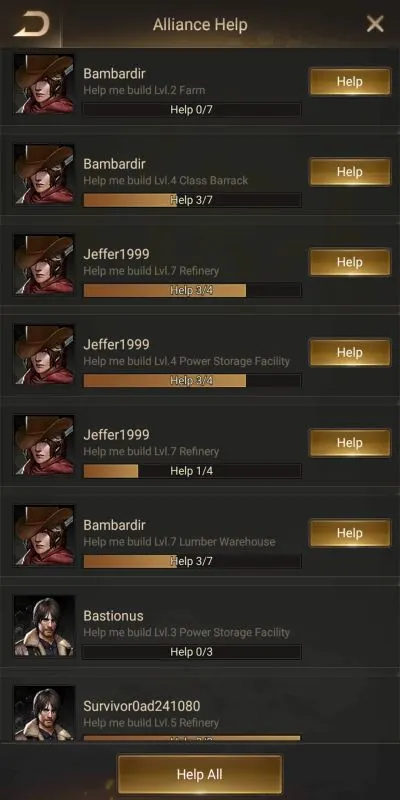Open Bambardir's avatar on Lumber Warehouse request
Screen dimensions: 400x800
pos(44,536)
